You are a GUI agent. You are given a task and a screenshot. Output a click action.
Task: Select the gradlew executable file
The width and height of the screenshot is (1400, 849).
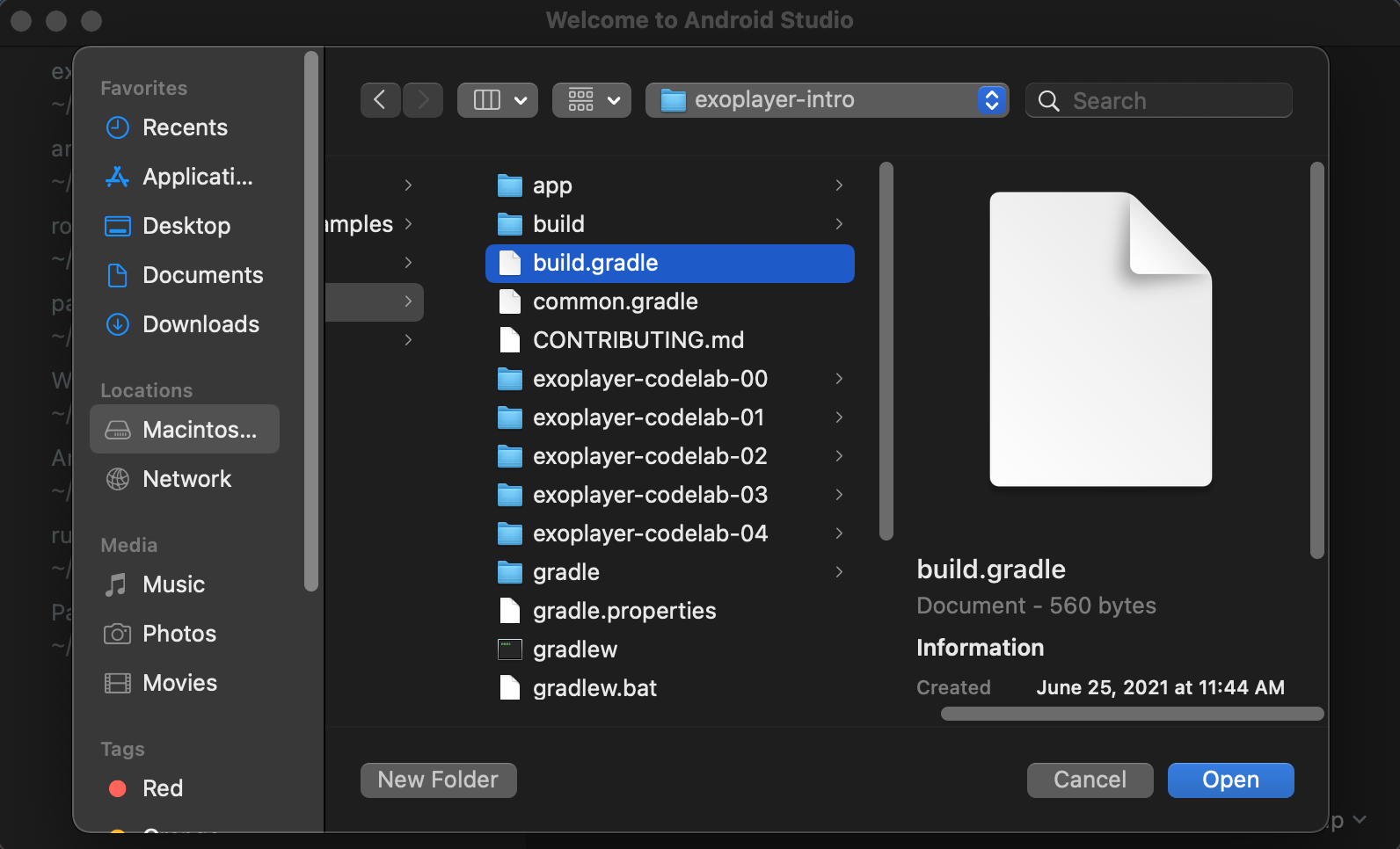click(x=574, y=649)
